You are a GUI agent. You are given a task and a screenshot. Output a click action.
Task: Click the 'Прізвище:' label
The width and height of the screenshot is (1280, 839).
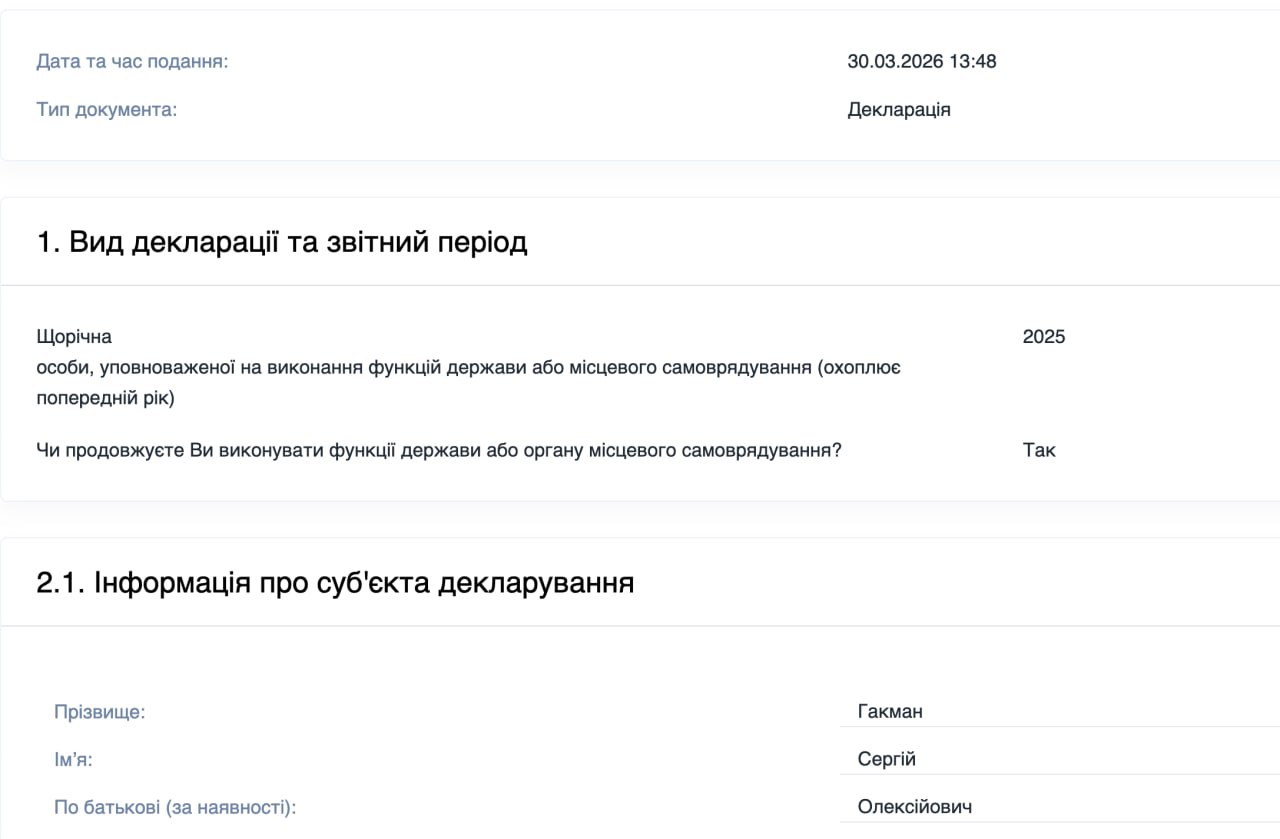(99, 712)
